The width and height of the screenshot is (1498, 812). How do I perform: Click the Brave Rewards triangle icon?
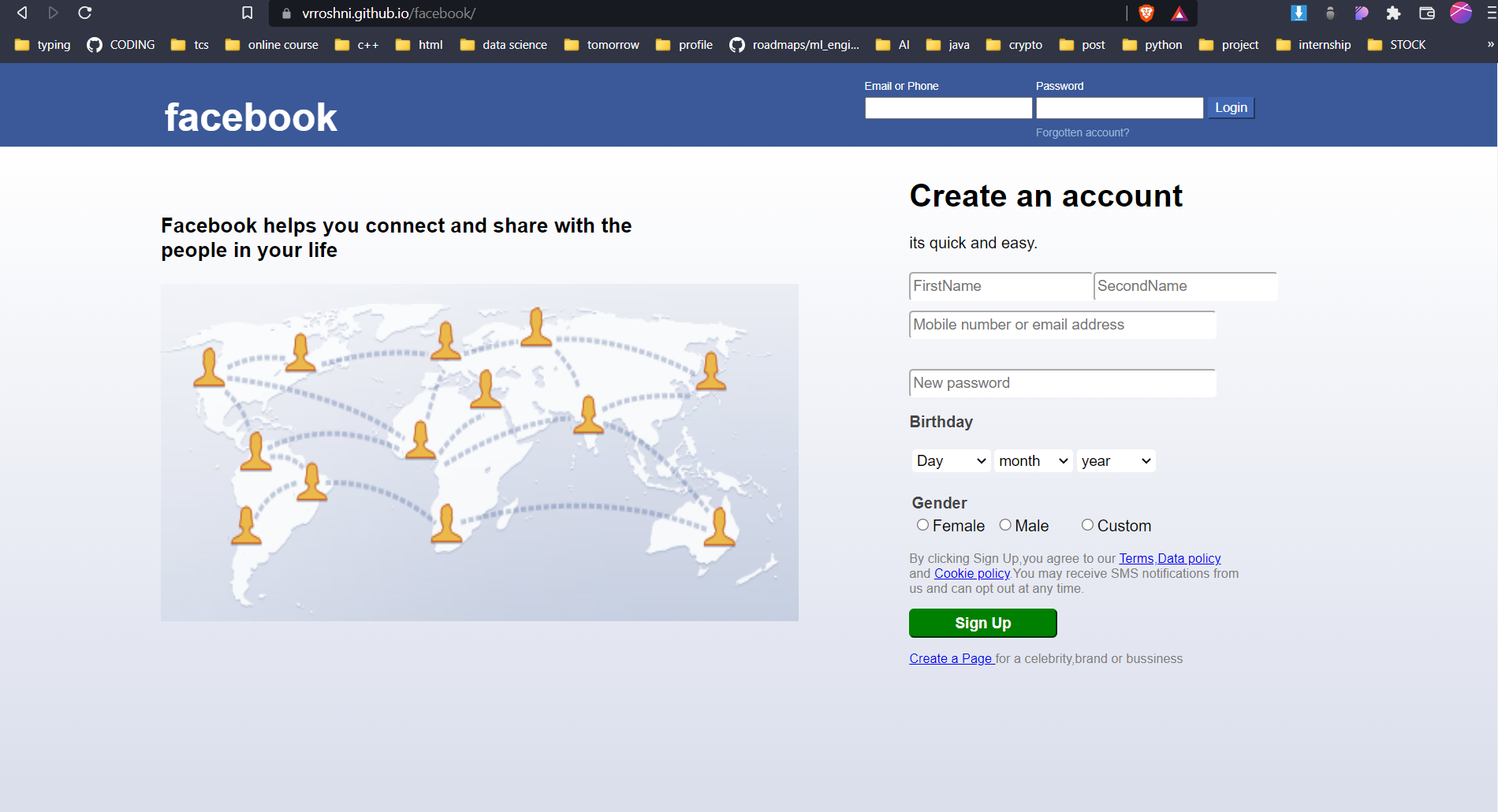[x=1179, y=13]
